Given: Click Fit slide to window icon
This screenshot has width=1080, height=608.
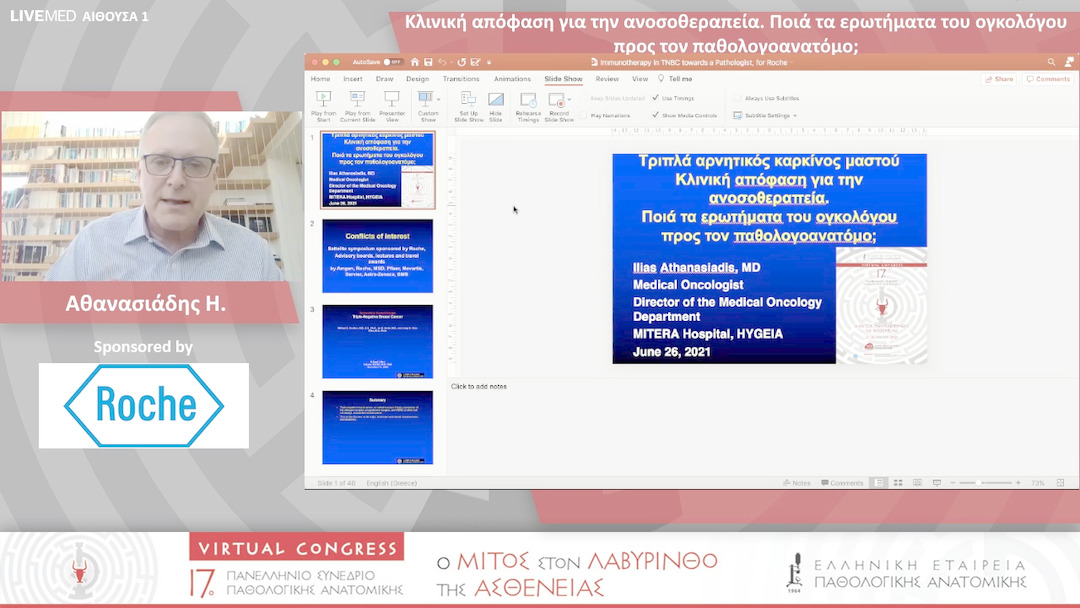Looking at the screenshot, I should (1061, 483).
